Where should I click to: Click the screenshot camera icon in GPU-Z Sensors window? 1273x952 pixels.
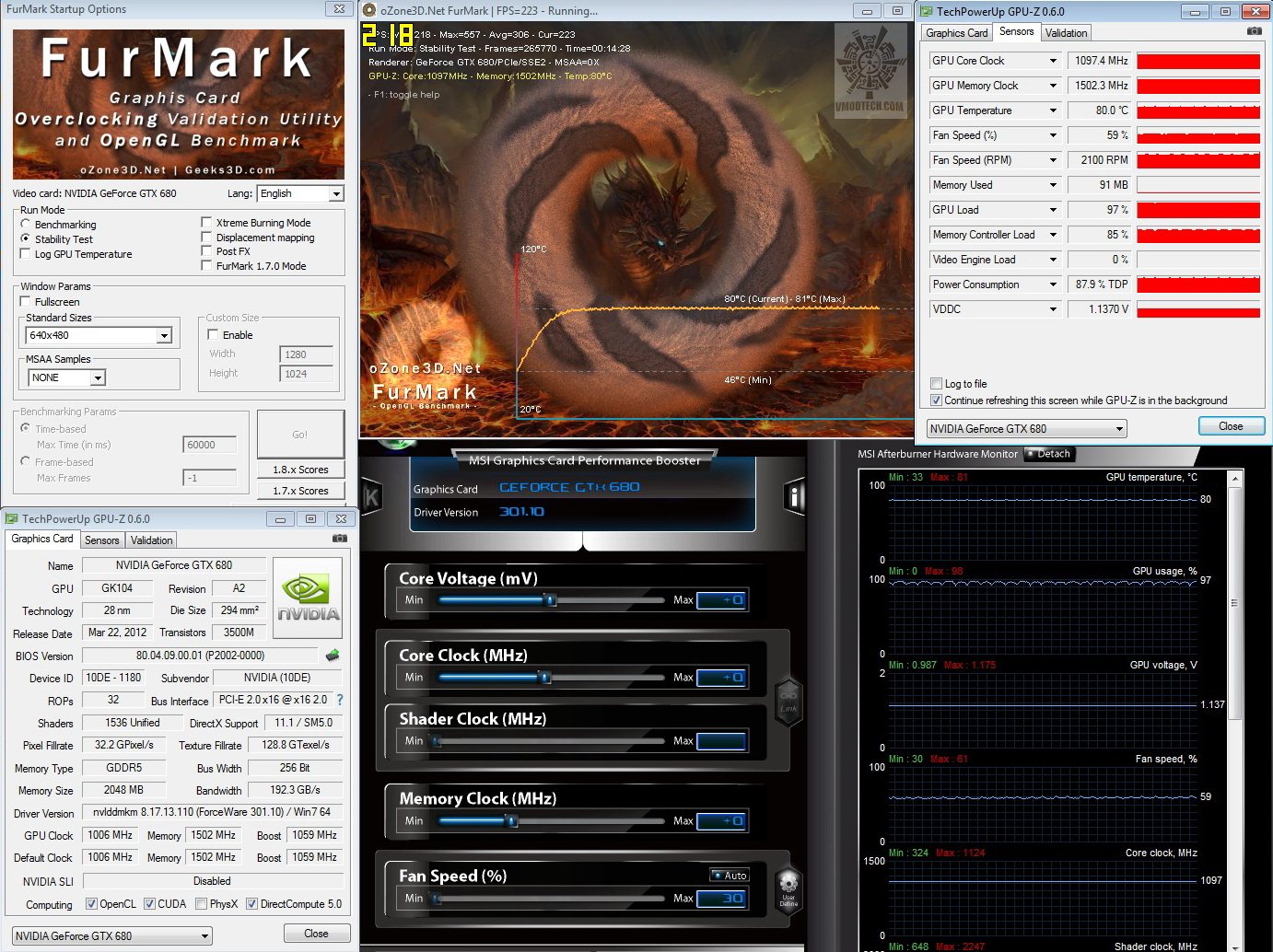point(1254,31)
